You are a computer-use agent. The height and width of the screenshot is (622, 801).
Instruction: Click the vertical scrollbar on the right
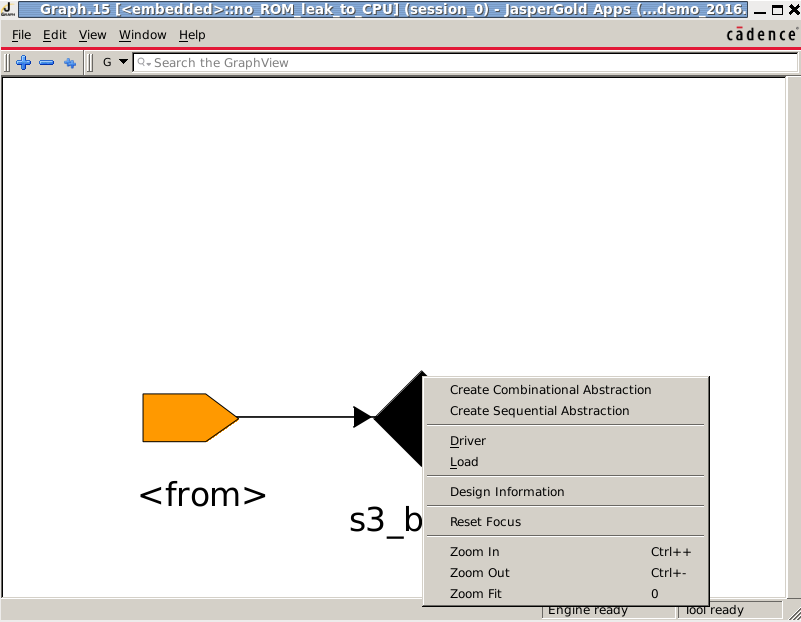click(x=793, y=337)
